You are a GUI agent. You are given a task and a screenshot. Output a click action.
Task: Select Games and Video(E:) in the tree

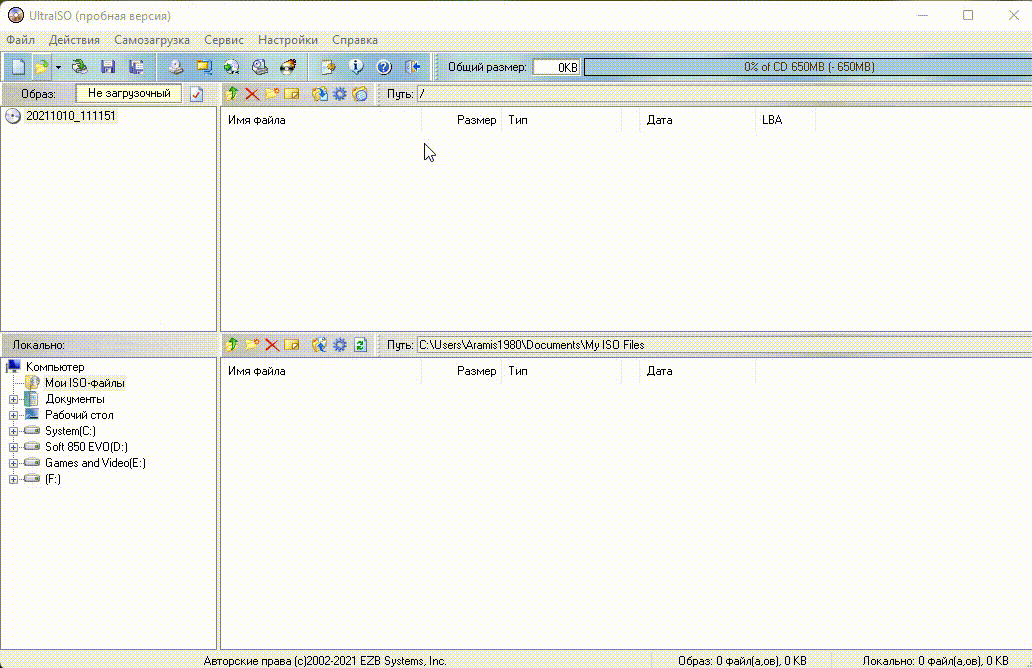[95, 463]
